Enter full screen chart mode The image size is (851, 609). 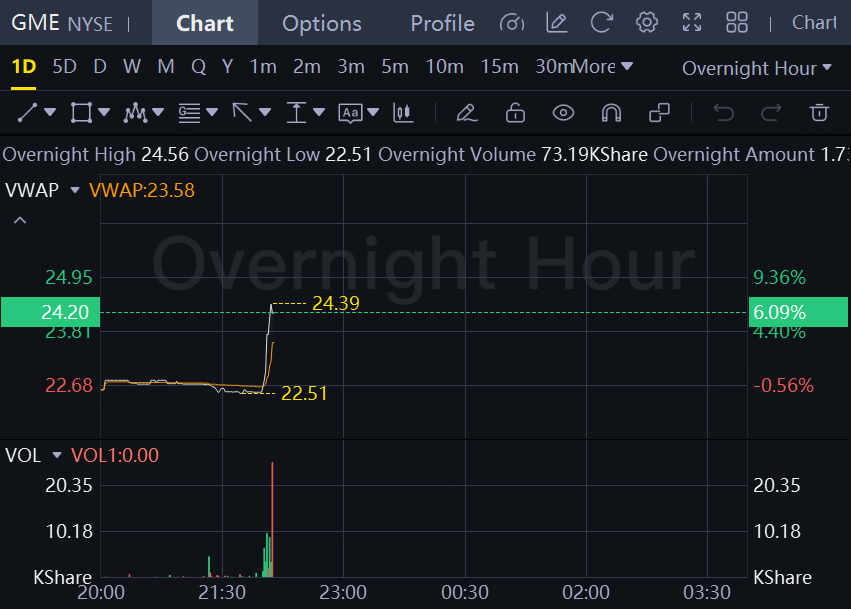(x=692, y=23)
